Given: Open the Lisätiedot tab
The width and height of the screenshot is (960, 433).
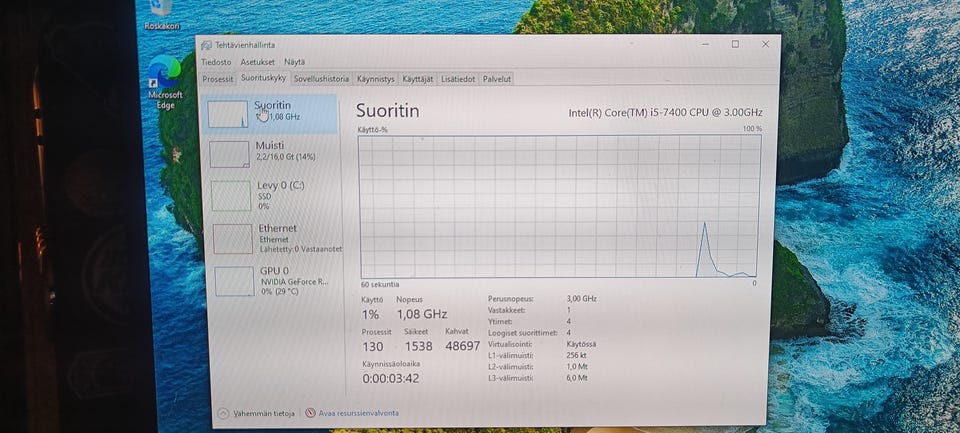Looking at the screenshot, I should coord(458,79).
